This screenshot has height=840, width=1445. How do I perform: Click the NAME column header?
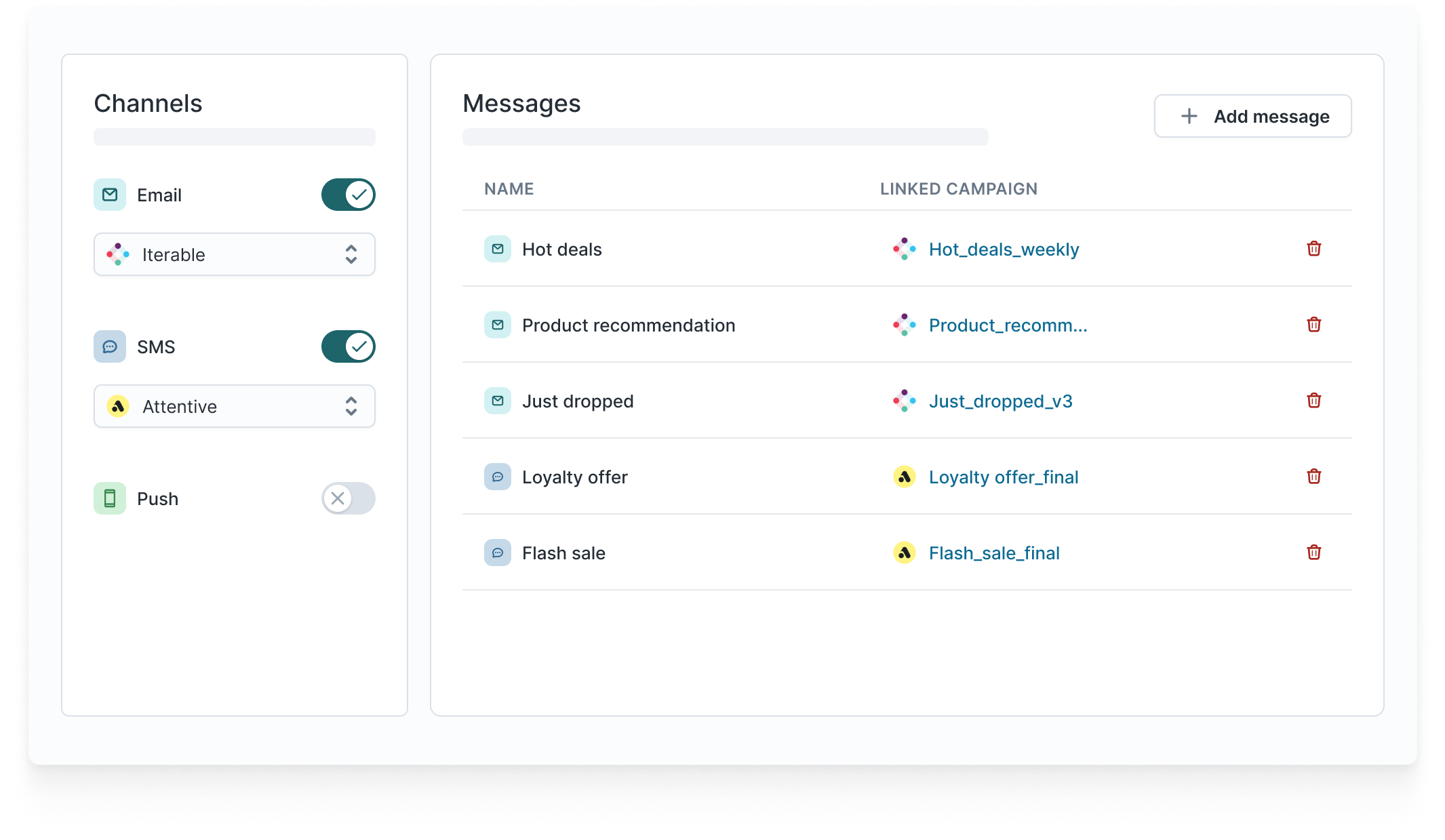pyautogui.click(x=509, y=189)
